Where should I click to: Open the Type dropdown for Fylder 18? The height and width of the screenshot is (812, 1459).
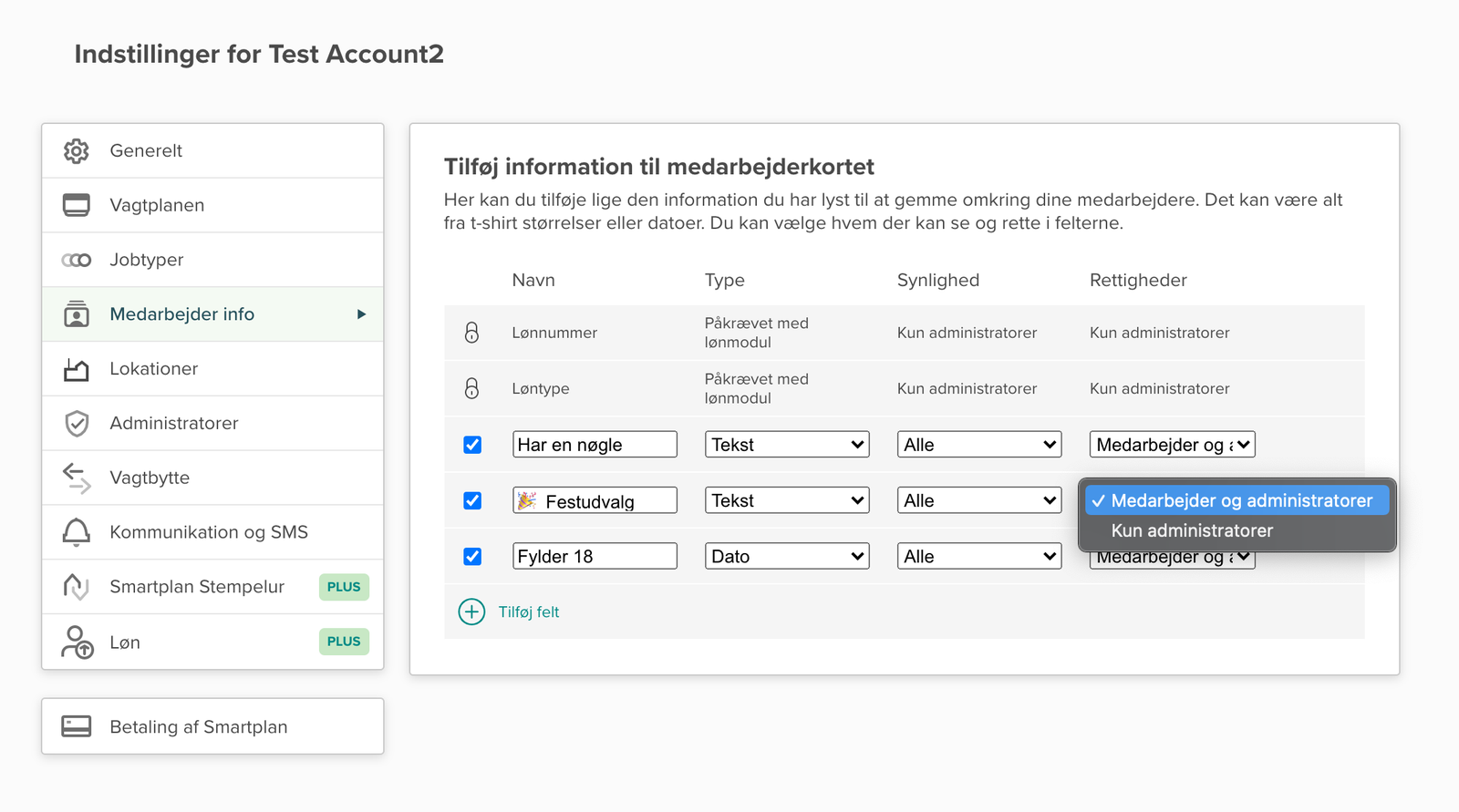pos(786,556)
